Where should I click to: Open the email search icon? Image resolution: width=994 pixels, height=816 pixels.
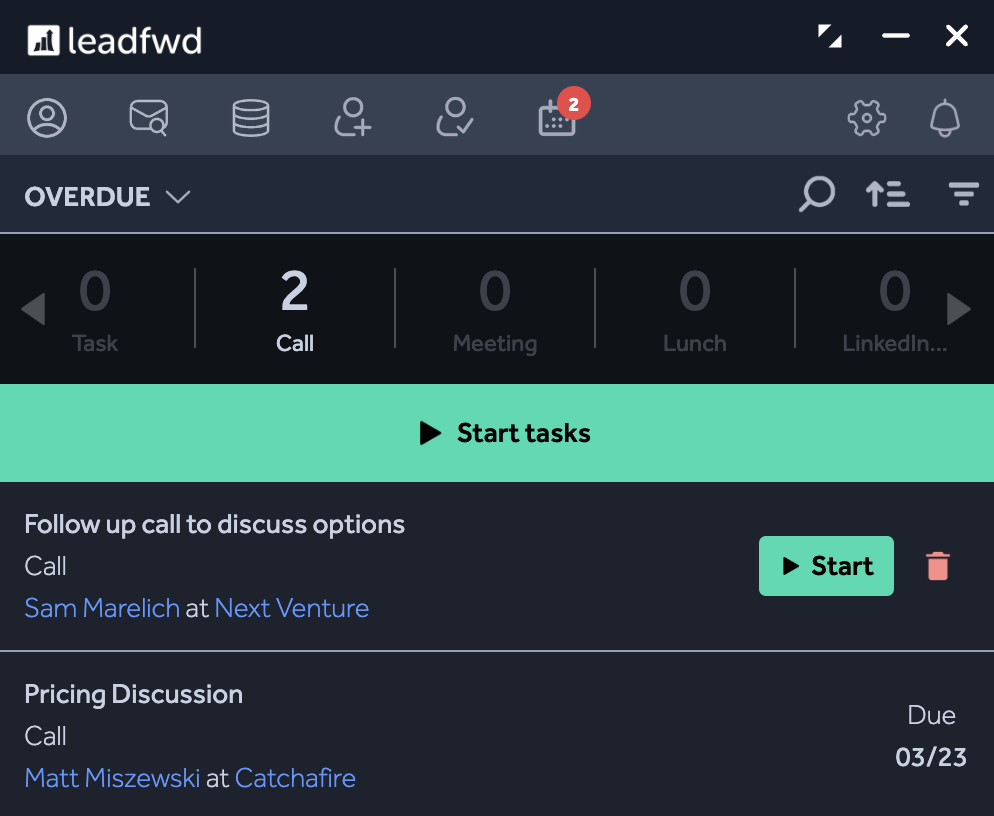pyautogui.click(x=149, y=117)
